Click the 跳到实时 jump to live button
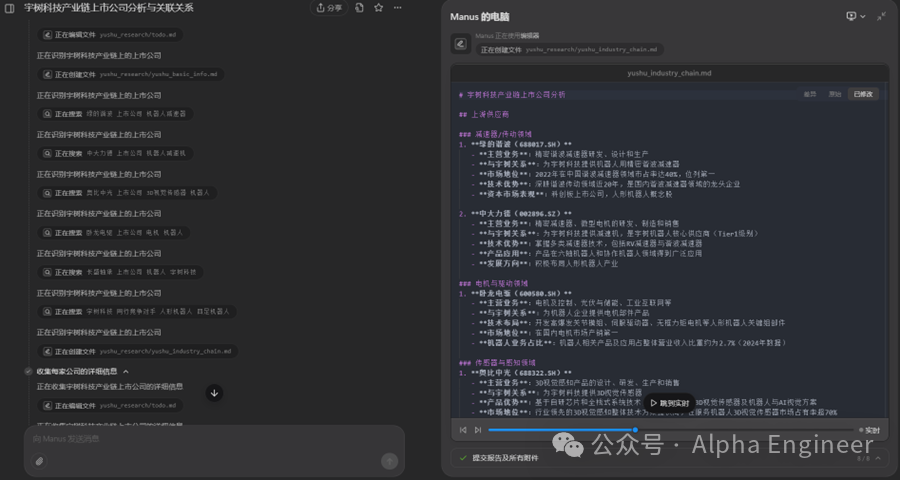 670,404
